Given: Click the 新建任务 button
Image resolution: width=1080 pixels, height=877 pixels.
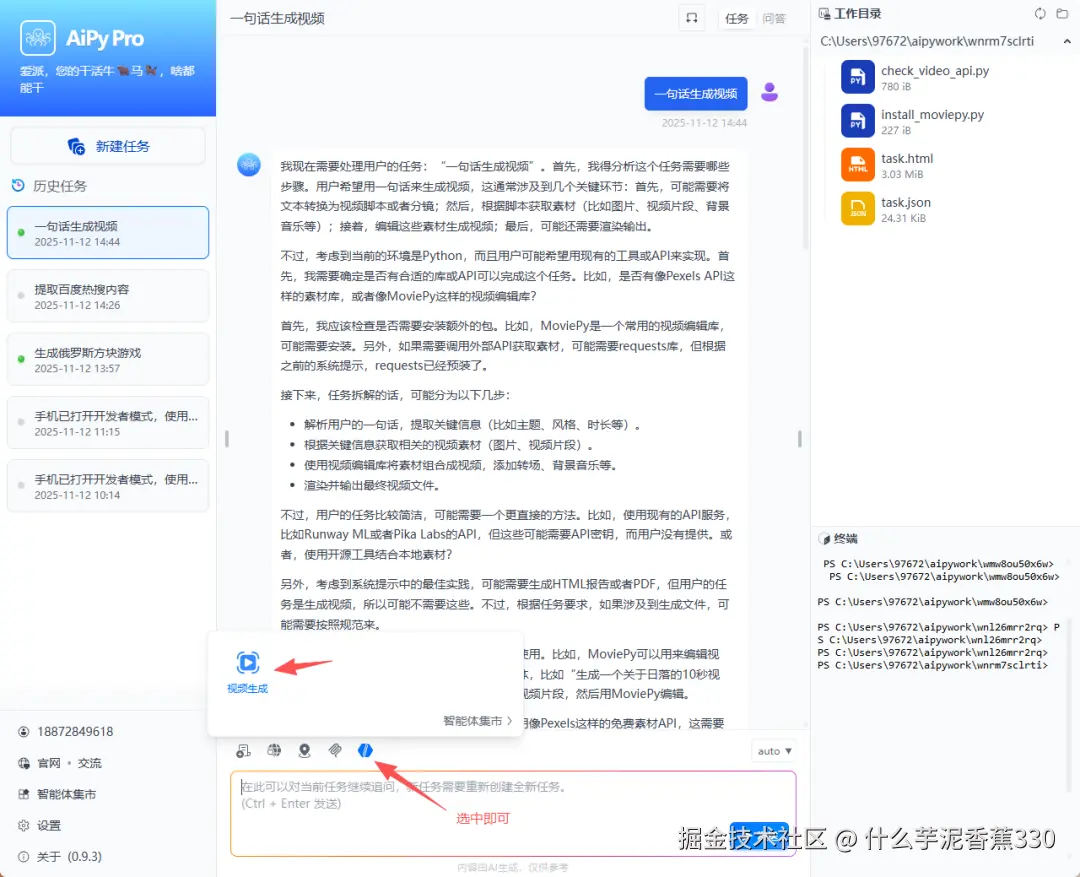Looking at the screenshot, I should pos(107,145).
